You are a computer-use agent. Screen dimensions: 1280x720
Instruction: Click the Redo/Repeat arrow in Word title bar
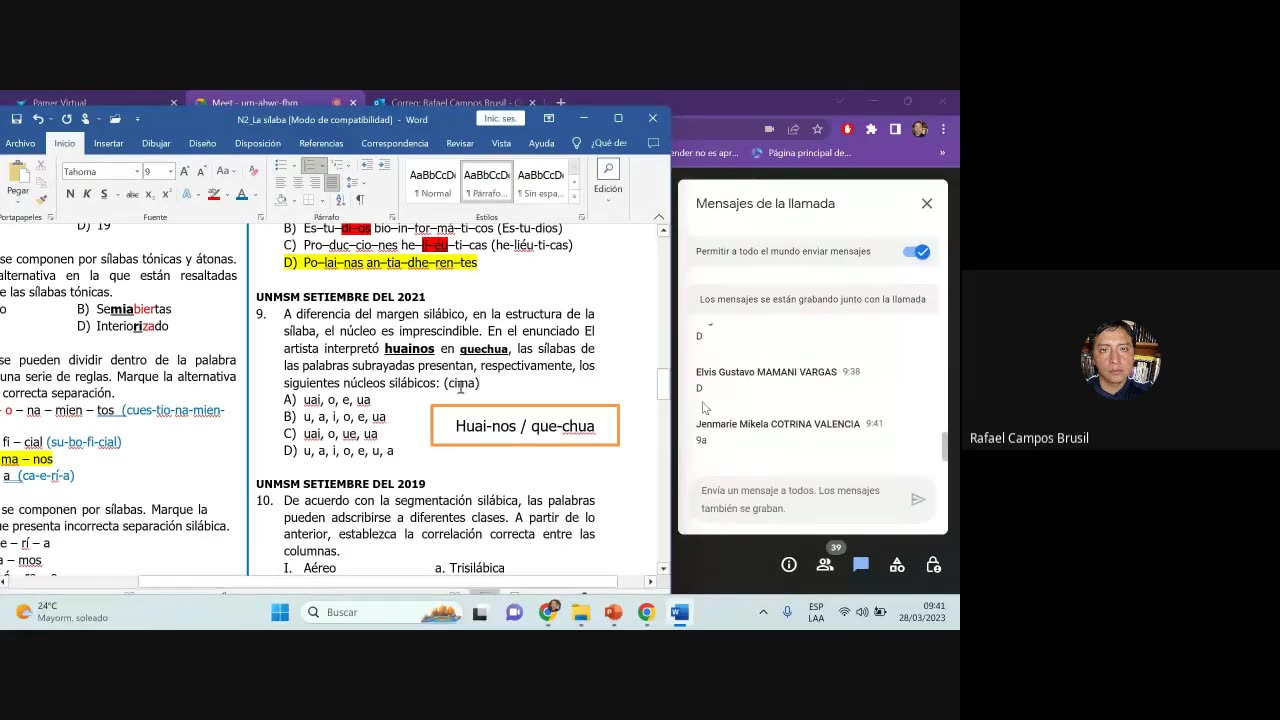click(x=66, y=119)
